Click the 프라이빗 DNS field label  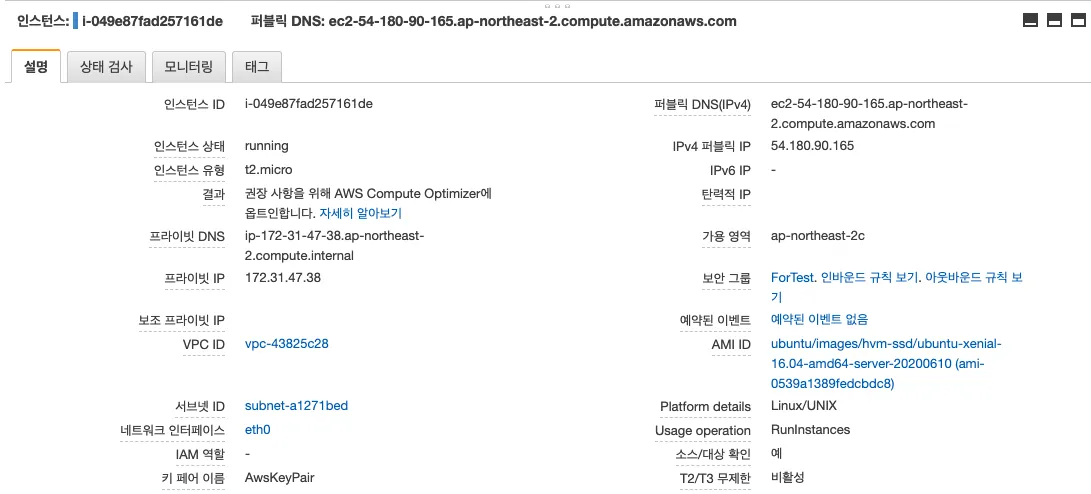pos(187,237)
